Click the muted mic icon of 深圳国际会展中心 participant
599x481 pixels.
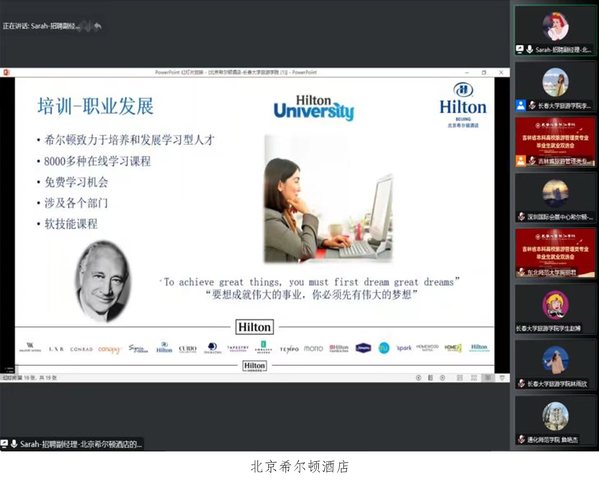pyautogui.click(x=521, y=217)
